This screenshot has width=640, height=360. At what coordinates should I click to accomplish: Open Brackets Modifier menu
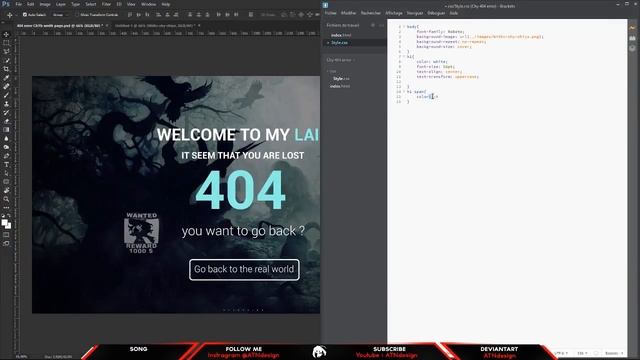point(348,13)
